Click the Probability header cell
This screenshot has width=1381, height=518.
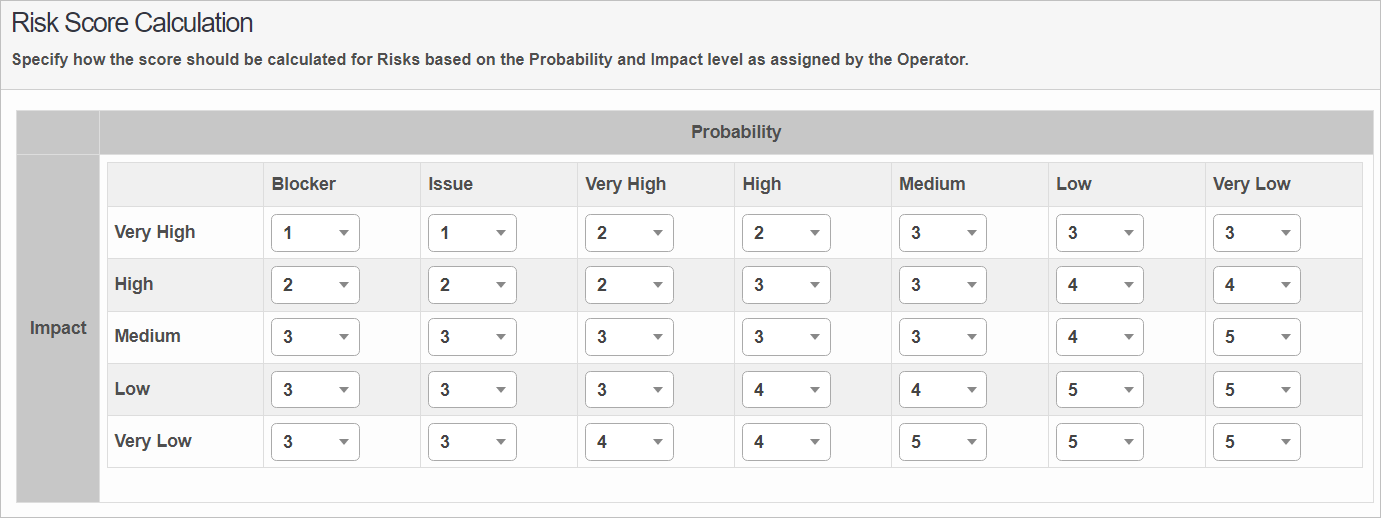pos(736,132)
